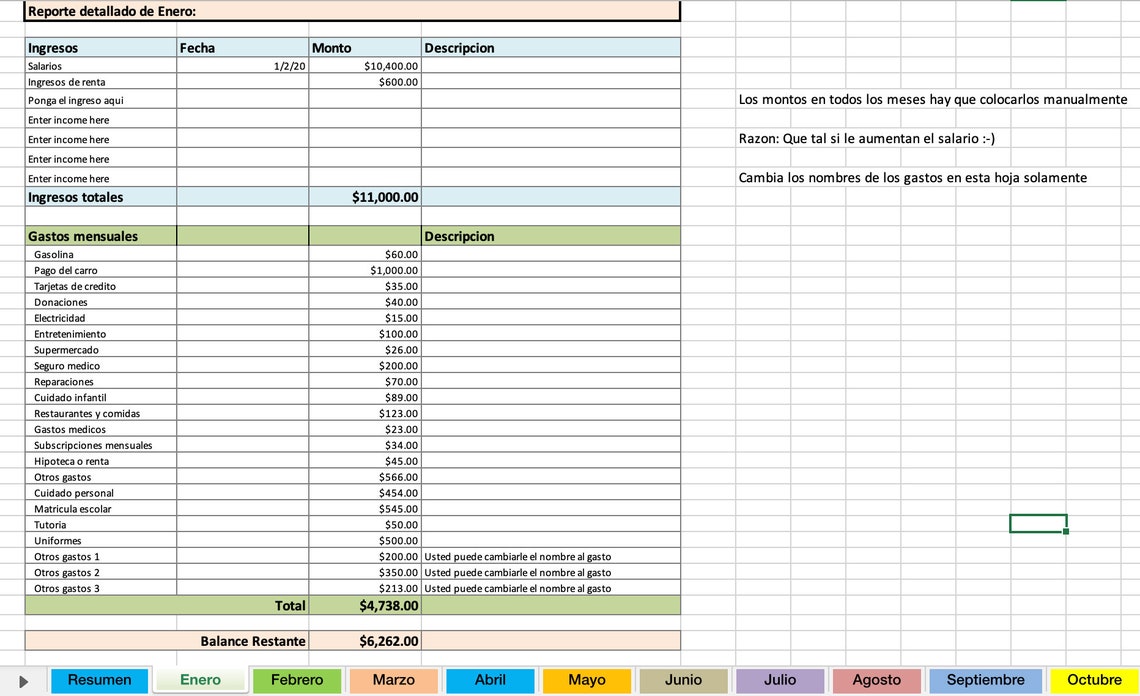The width and height of the screenshot is (1140, 696).
Task: Select the Mayo sheet tab
Action: (x=586, y=680)
